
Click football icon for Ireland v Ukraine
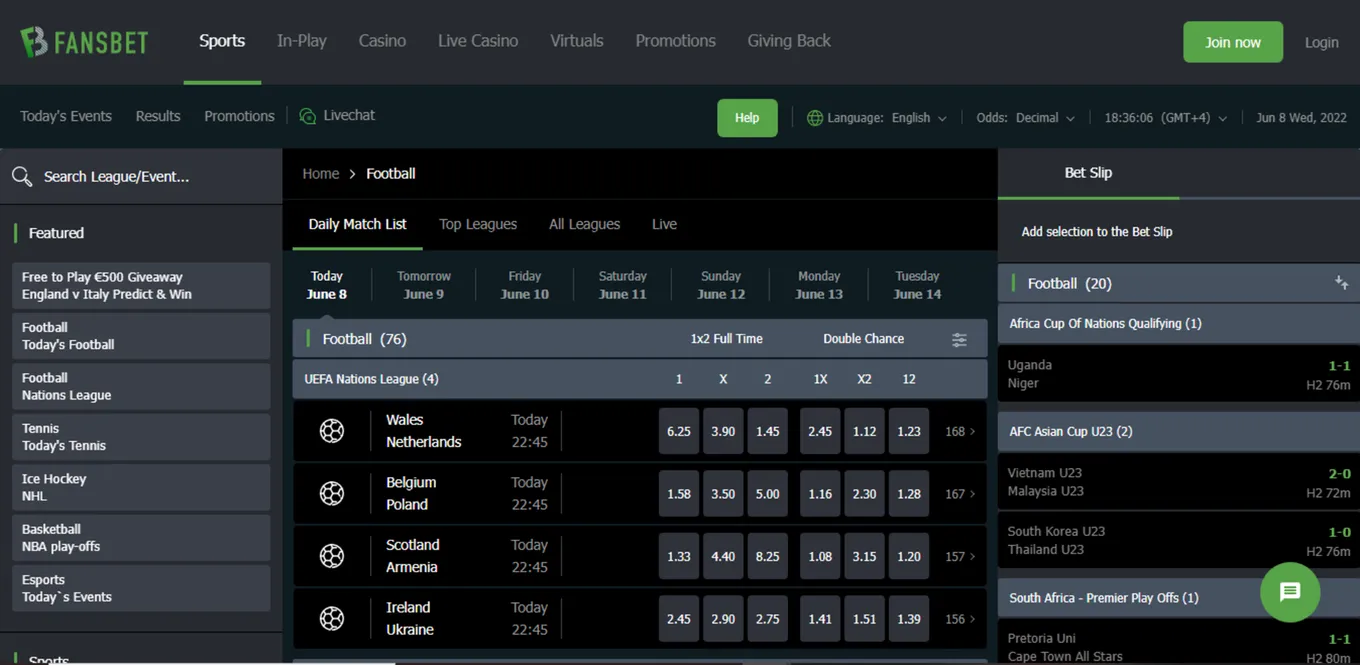332,619
